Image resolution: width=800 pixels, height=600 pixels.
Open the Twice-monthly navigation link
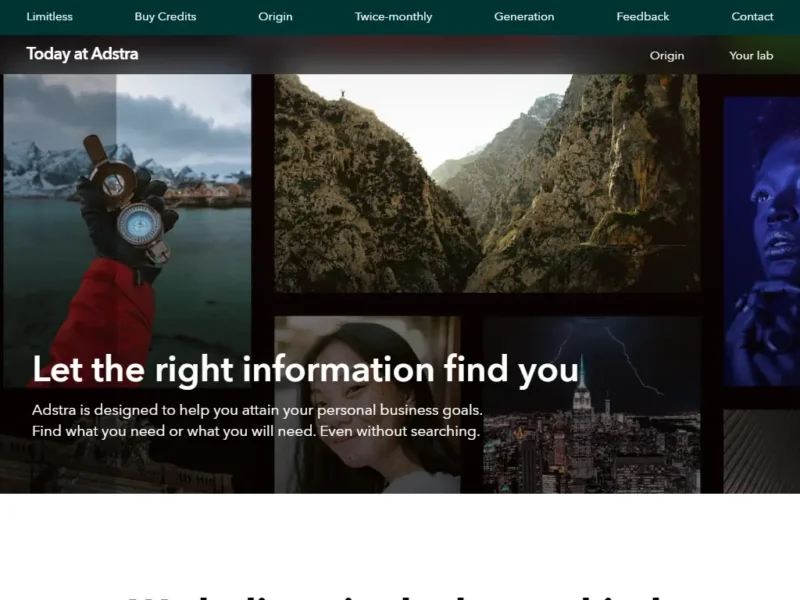point(393,16)
